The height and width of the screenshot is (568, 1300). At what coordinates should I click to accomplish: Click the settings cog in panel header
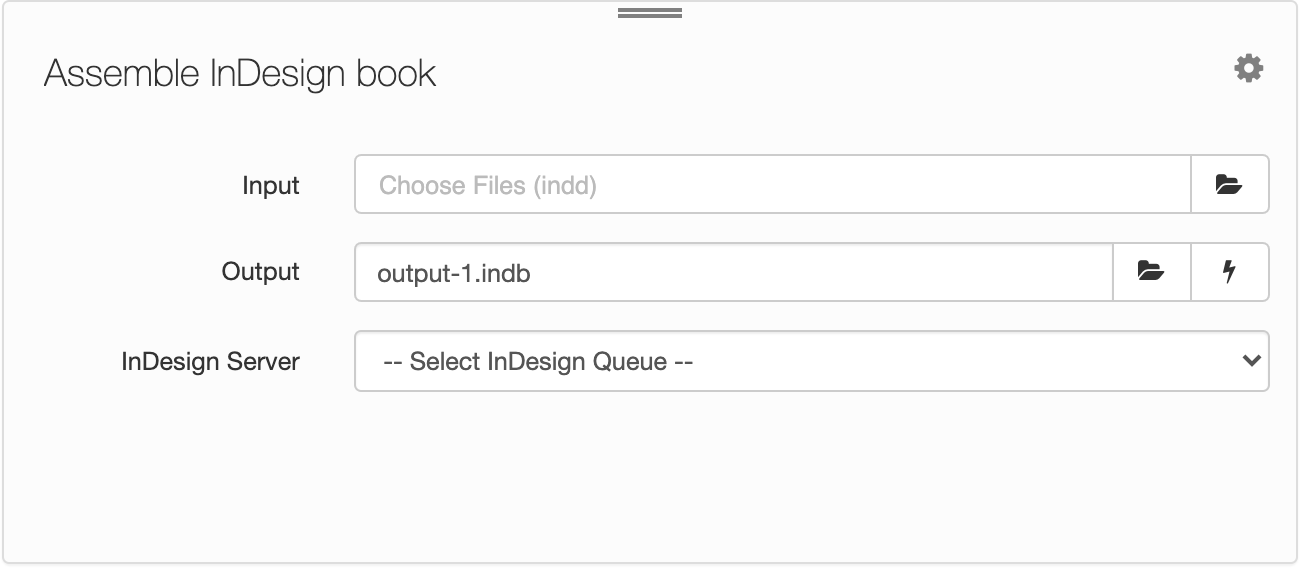pos(1248,69)
